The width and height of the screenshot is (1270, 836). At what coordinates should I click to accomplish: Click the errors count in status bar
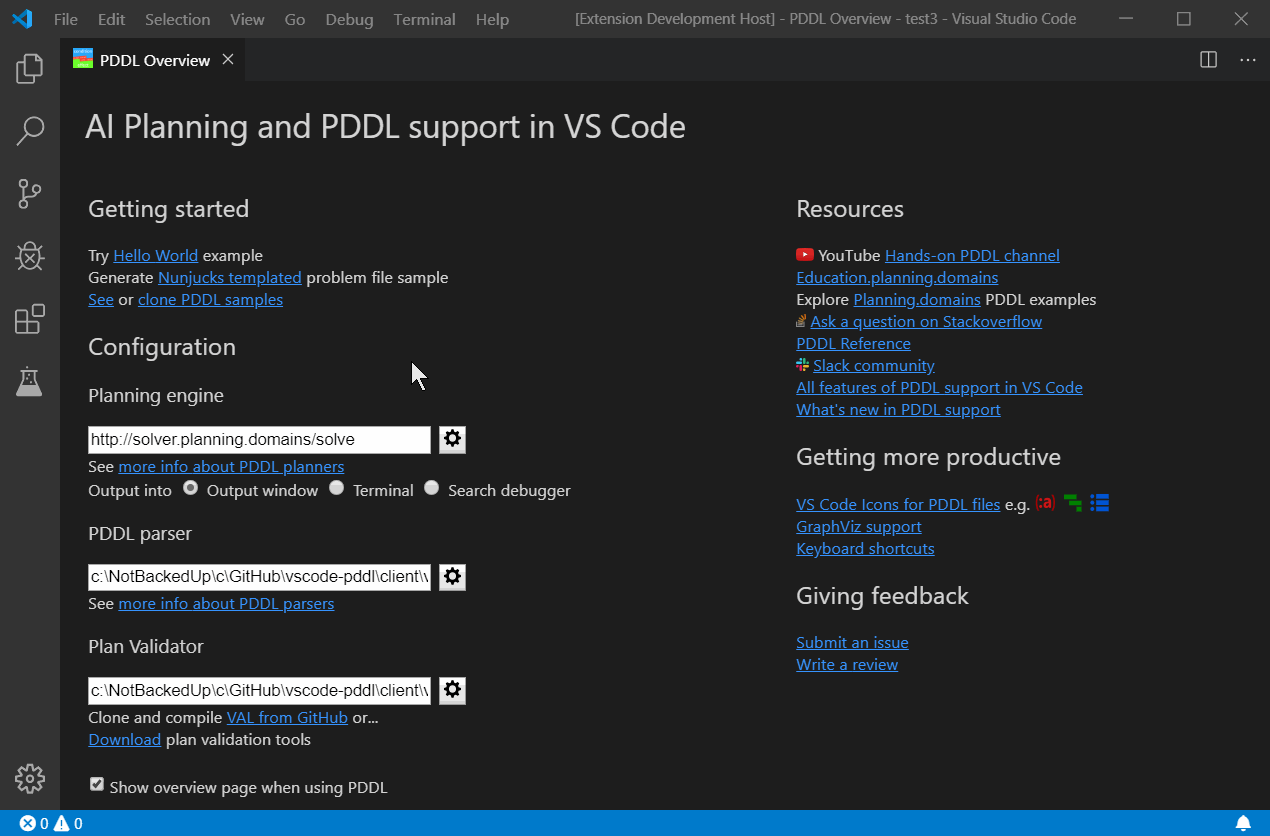click(x=34, y=824)
